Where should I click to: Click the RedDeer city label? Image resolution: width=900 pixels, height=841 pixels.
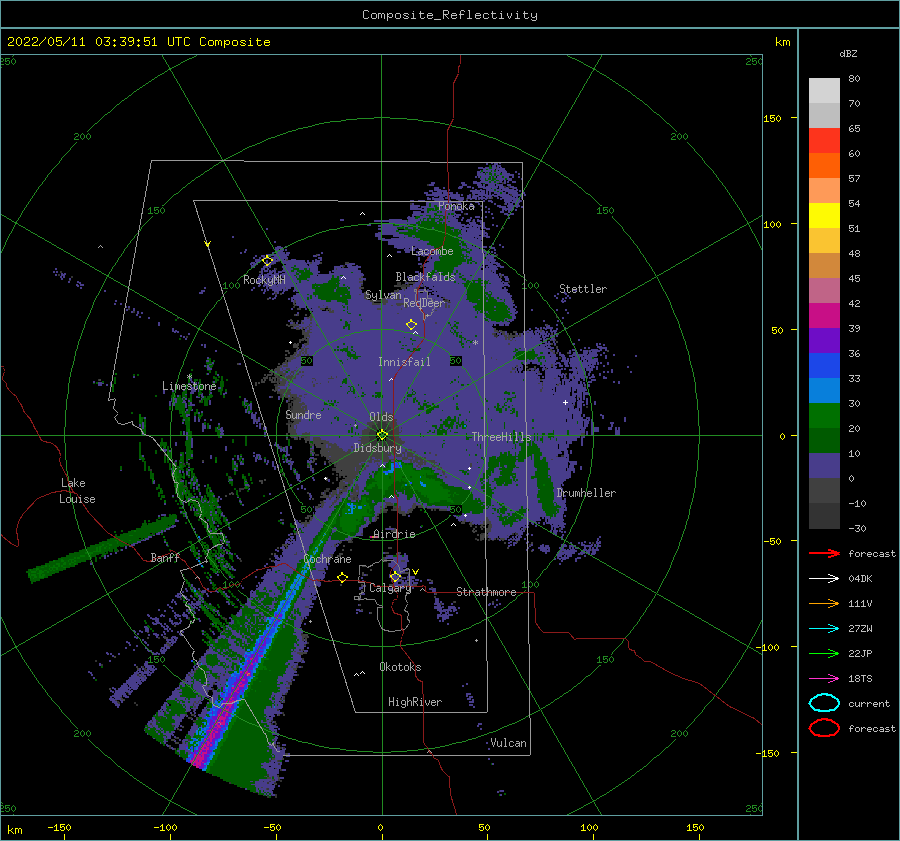point(424,303)
